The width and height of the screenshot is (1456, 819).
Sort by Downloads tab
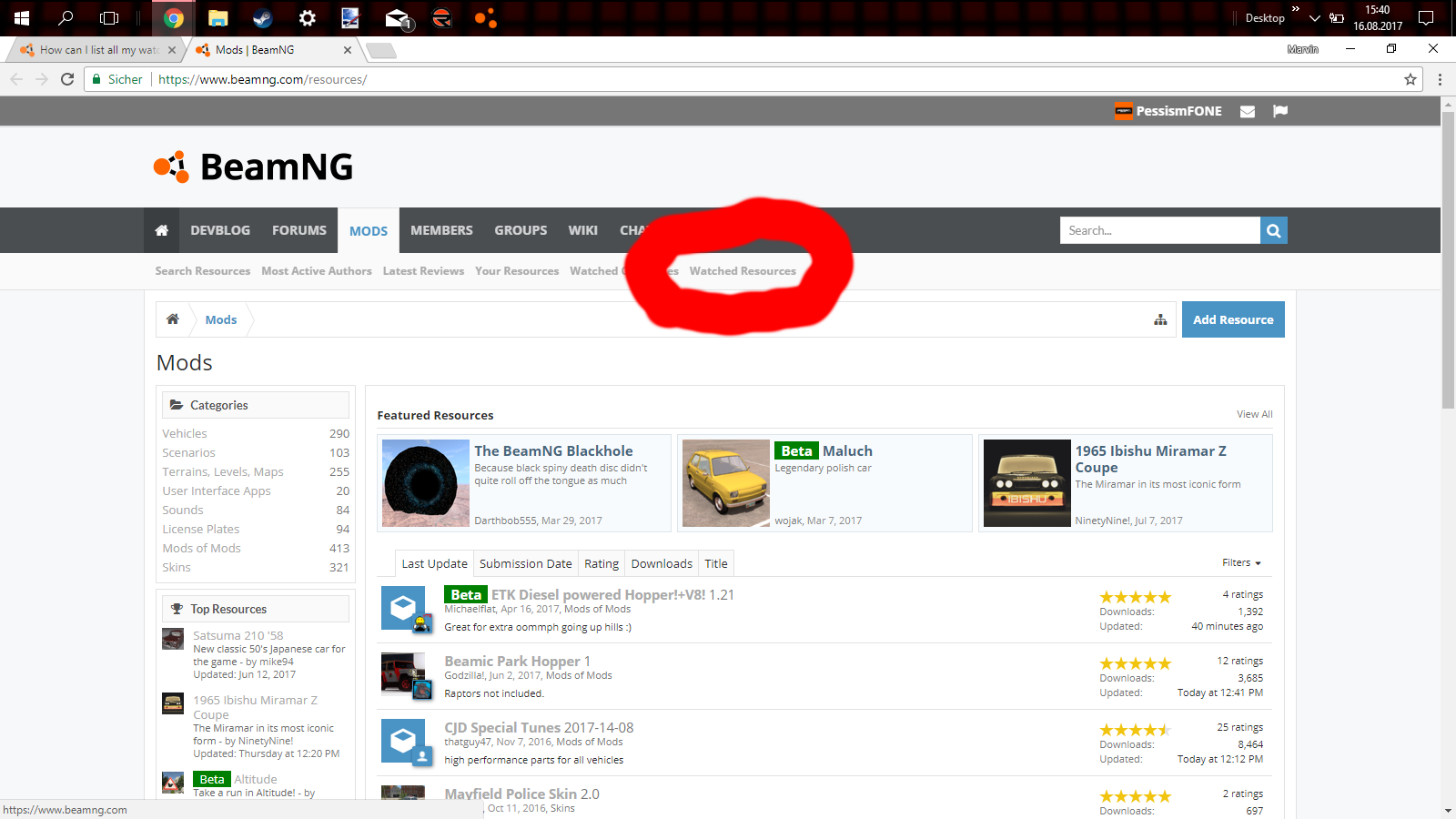(662, 563)
